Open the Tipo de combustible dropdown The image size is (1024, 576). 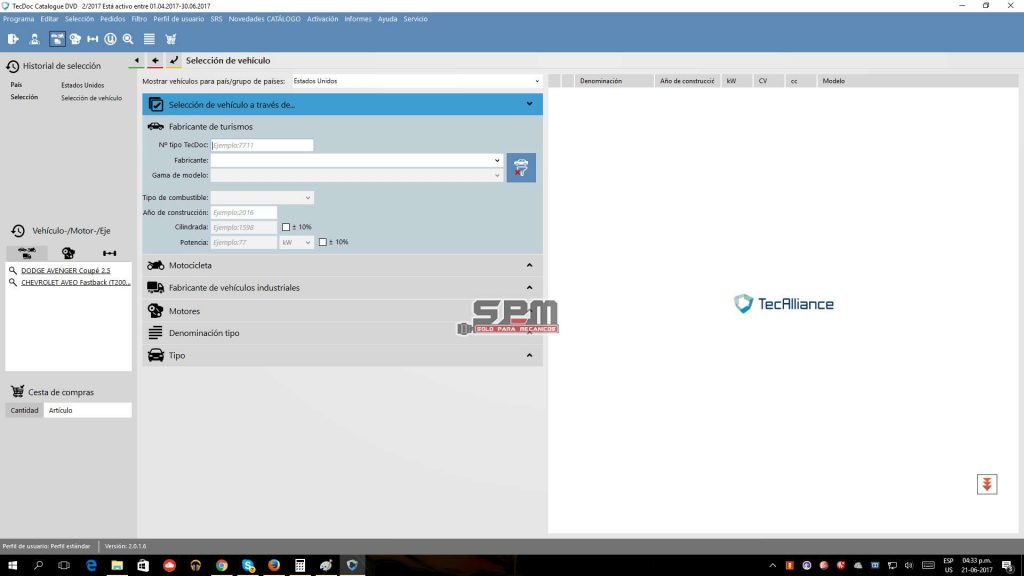(262, 197)
